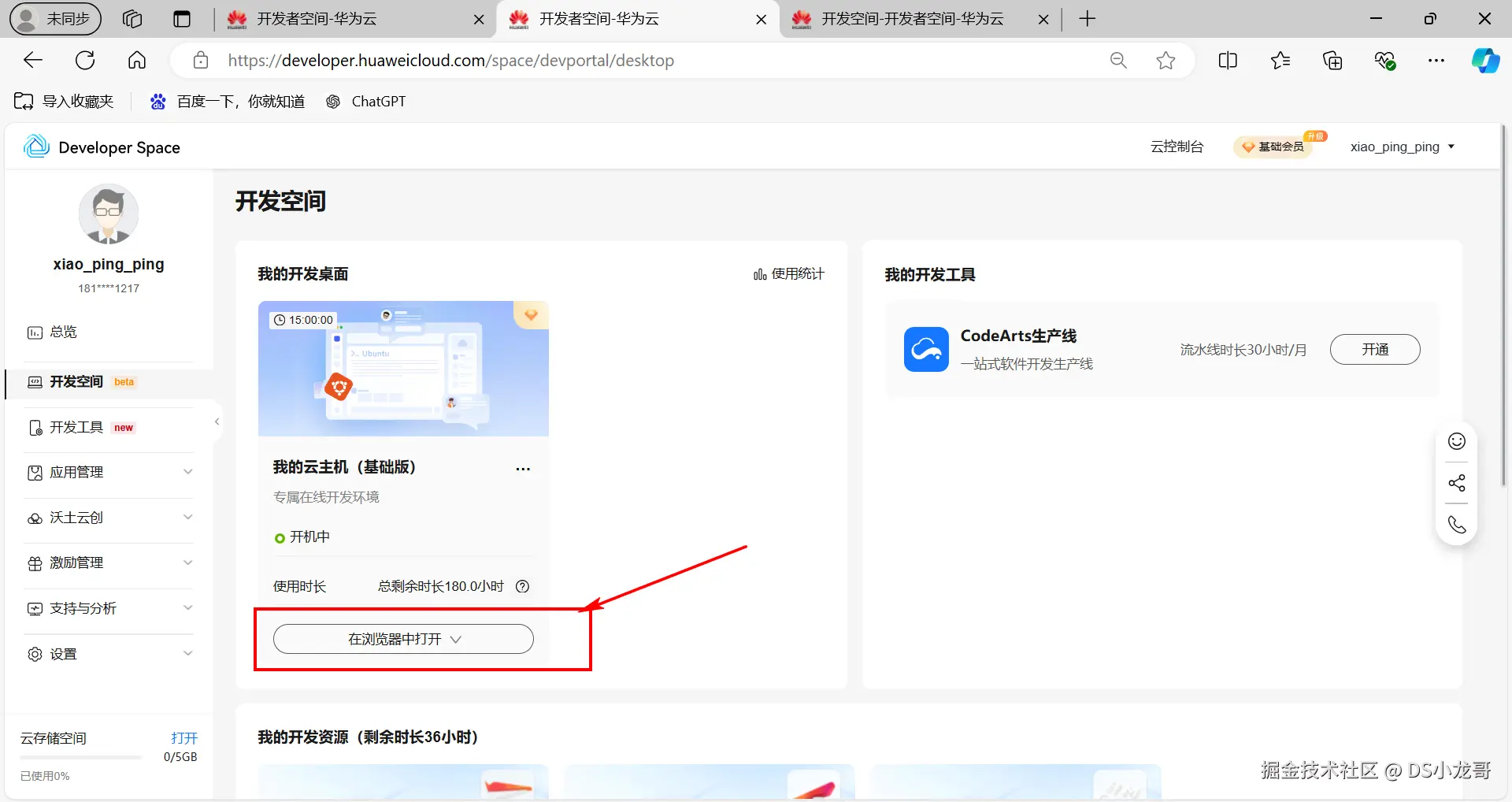Go to browser home page icon
1512x802 pixels.
(137, 60)
